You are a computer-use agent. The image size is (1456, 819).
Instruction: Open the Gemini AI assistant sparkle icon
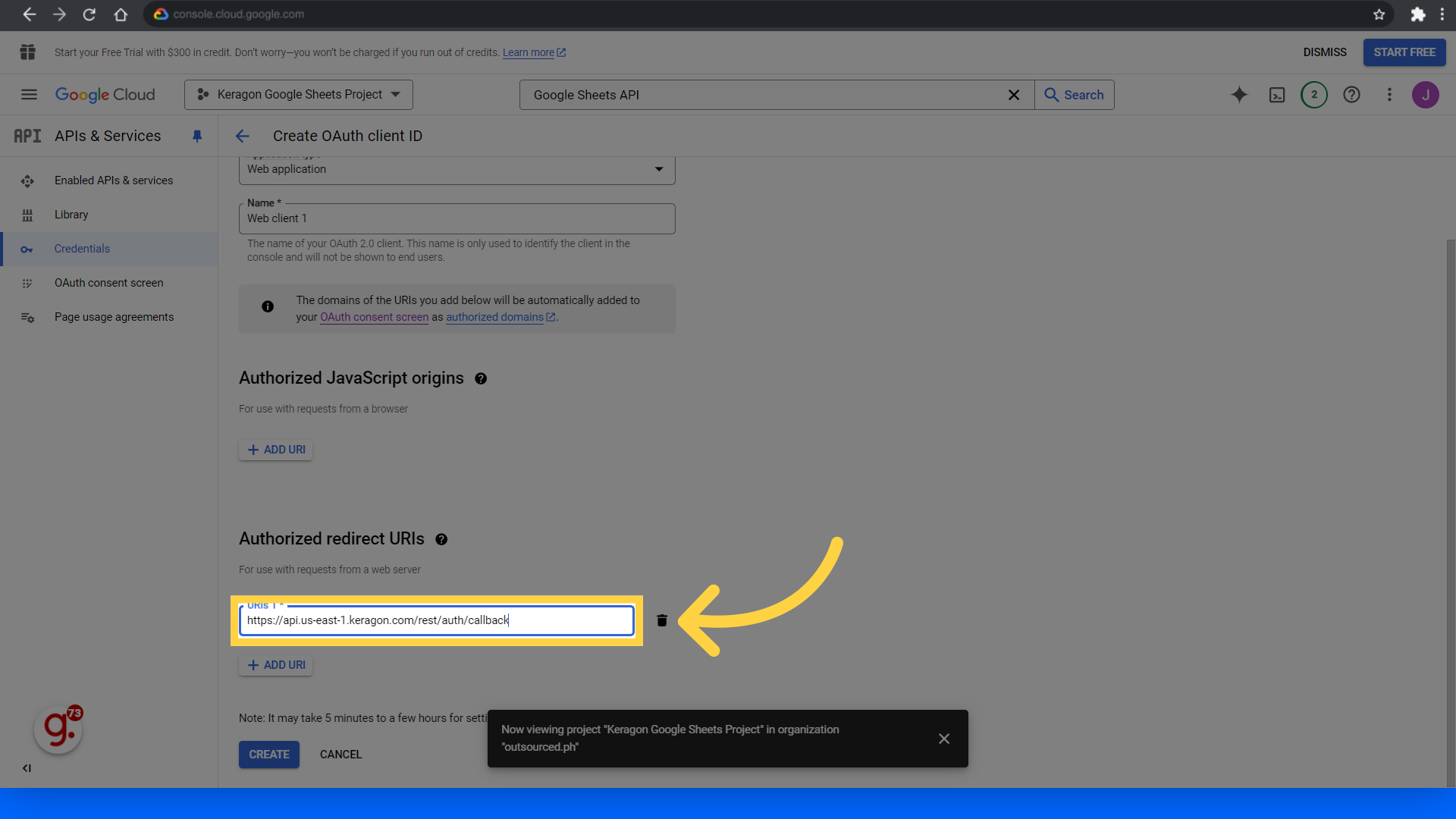tap(1239, 95)
